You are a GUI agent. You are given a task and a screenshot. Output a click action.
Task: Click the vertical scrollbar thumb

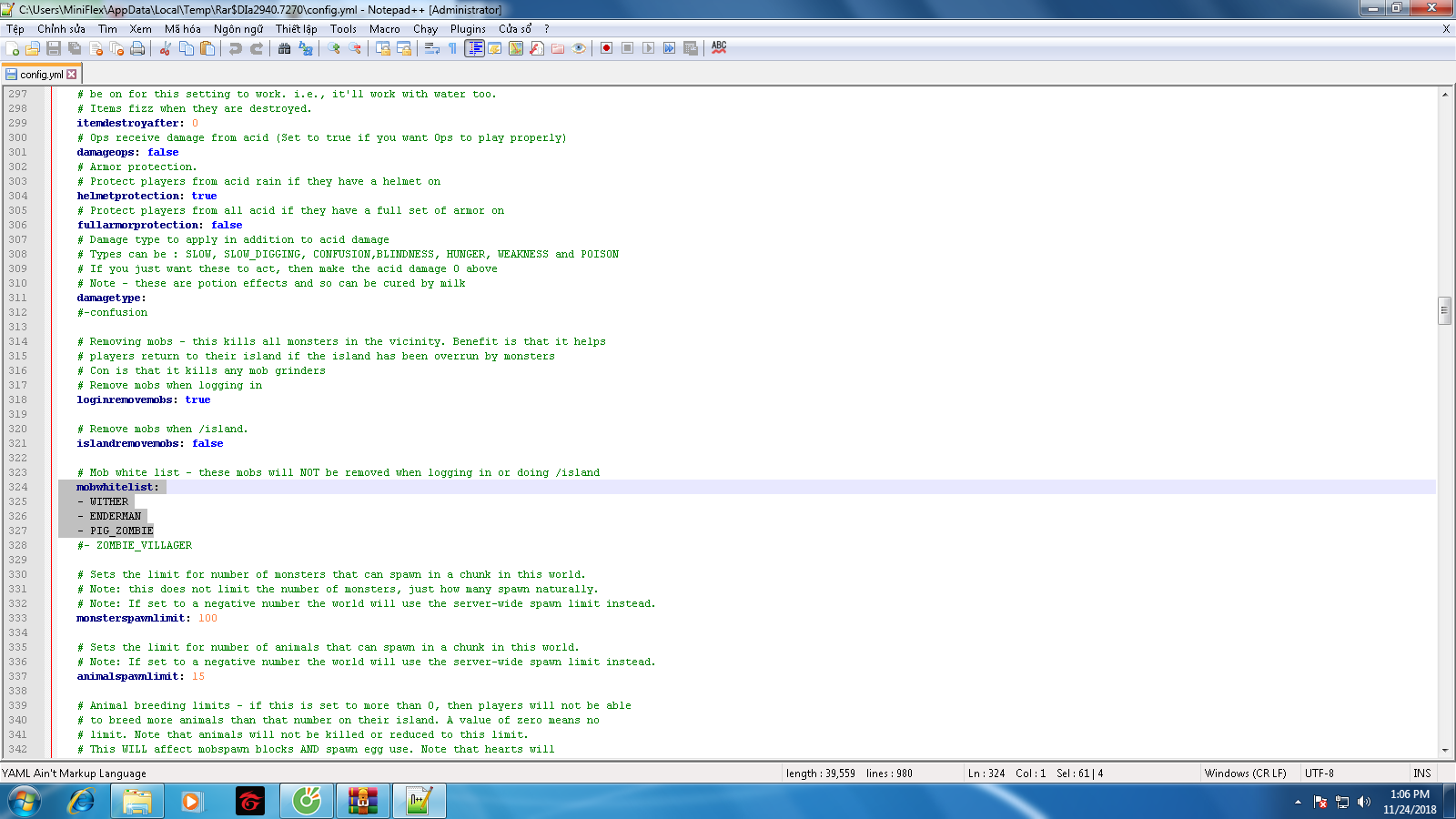tap(1445, 310)
